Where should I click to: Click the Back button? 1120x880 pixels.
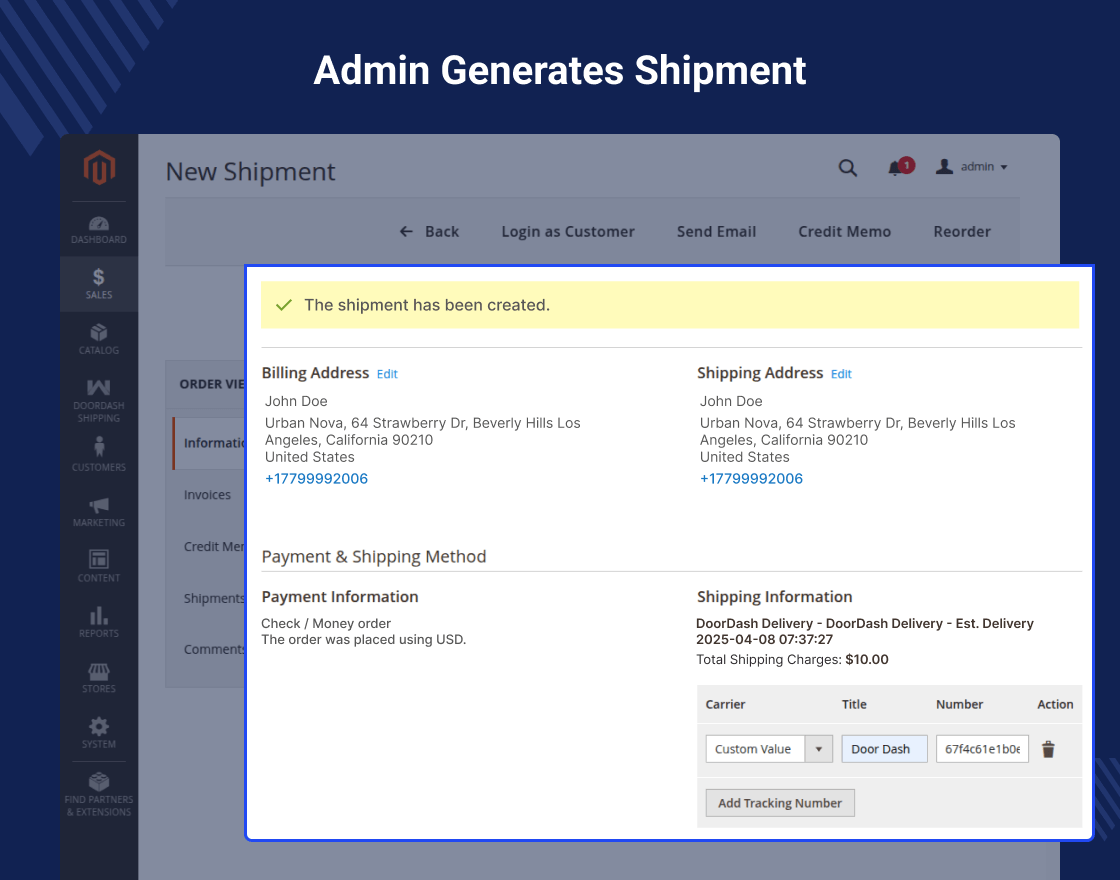pos(429,231)
